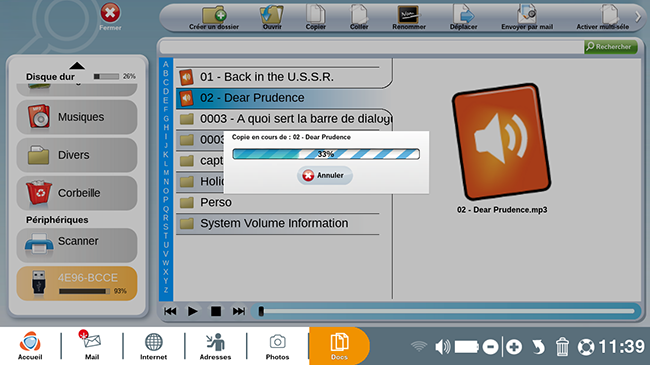The image size is (650, 365).
Task: Switch to the Internet tab
Action: [153, 346]
